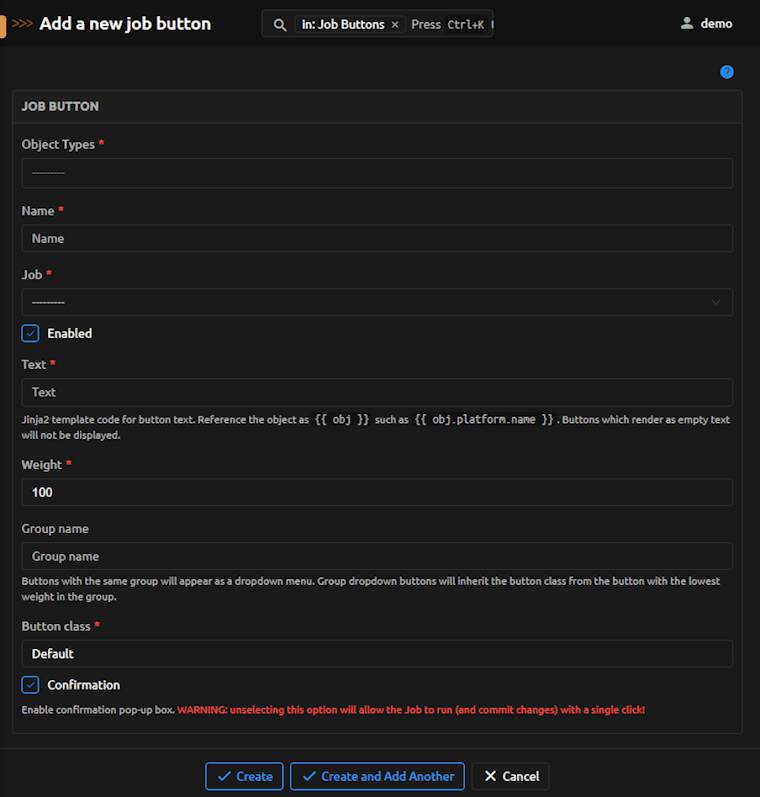Toggle the Confirmation checkbox
760x797 pixels.
pos(31,685)
